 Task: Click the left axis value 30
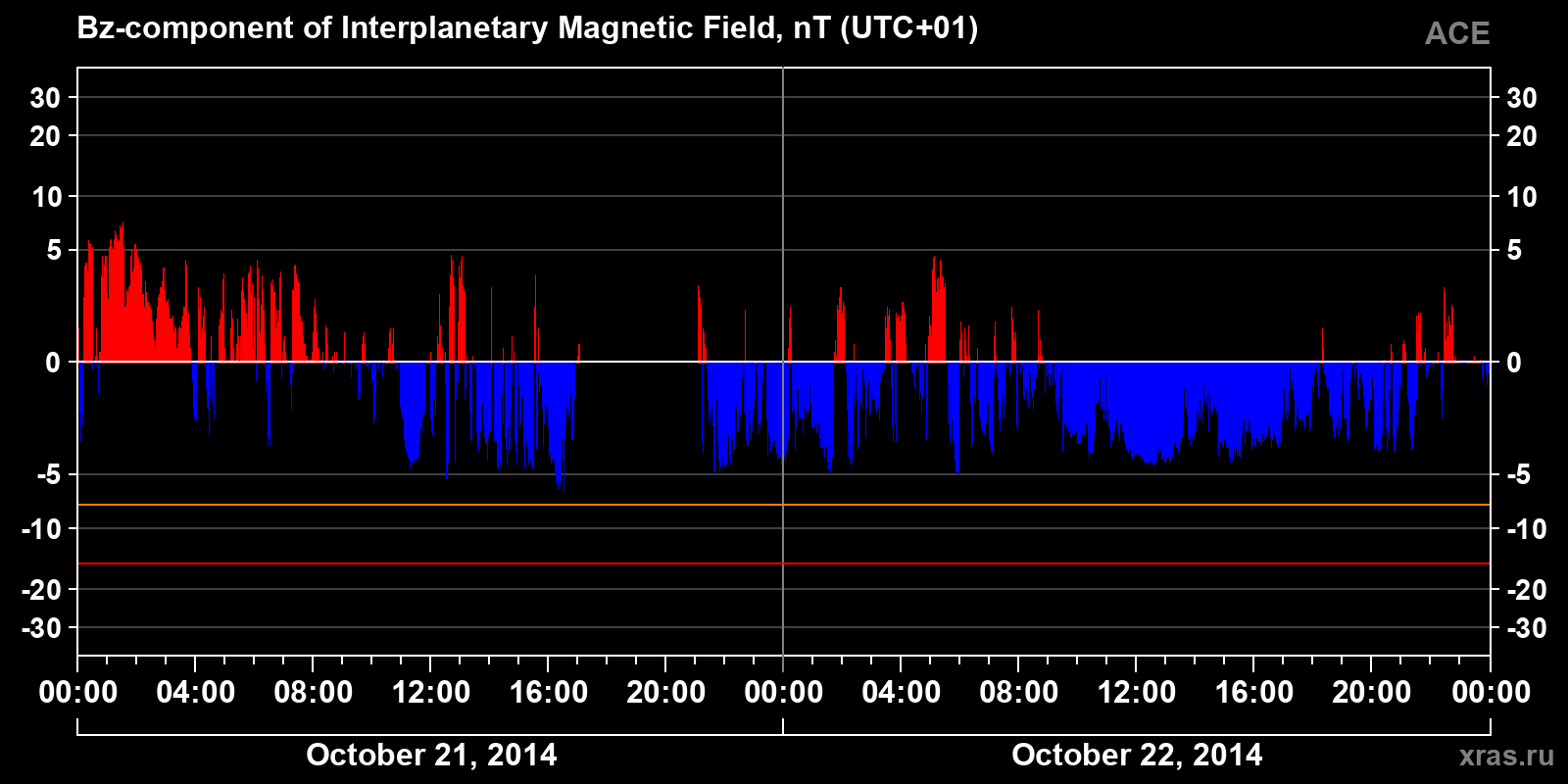[x=45, y=98]
